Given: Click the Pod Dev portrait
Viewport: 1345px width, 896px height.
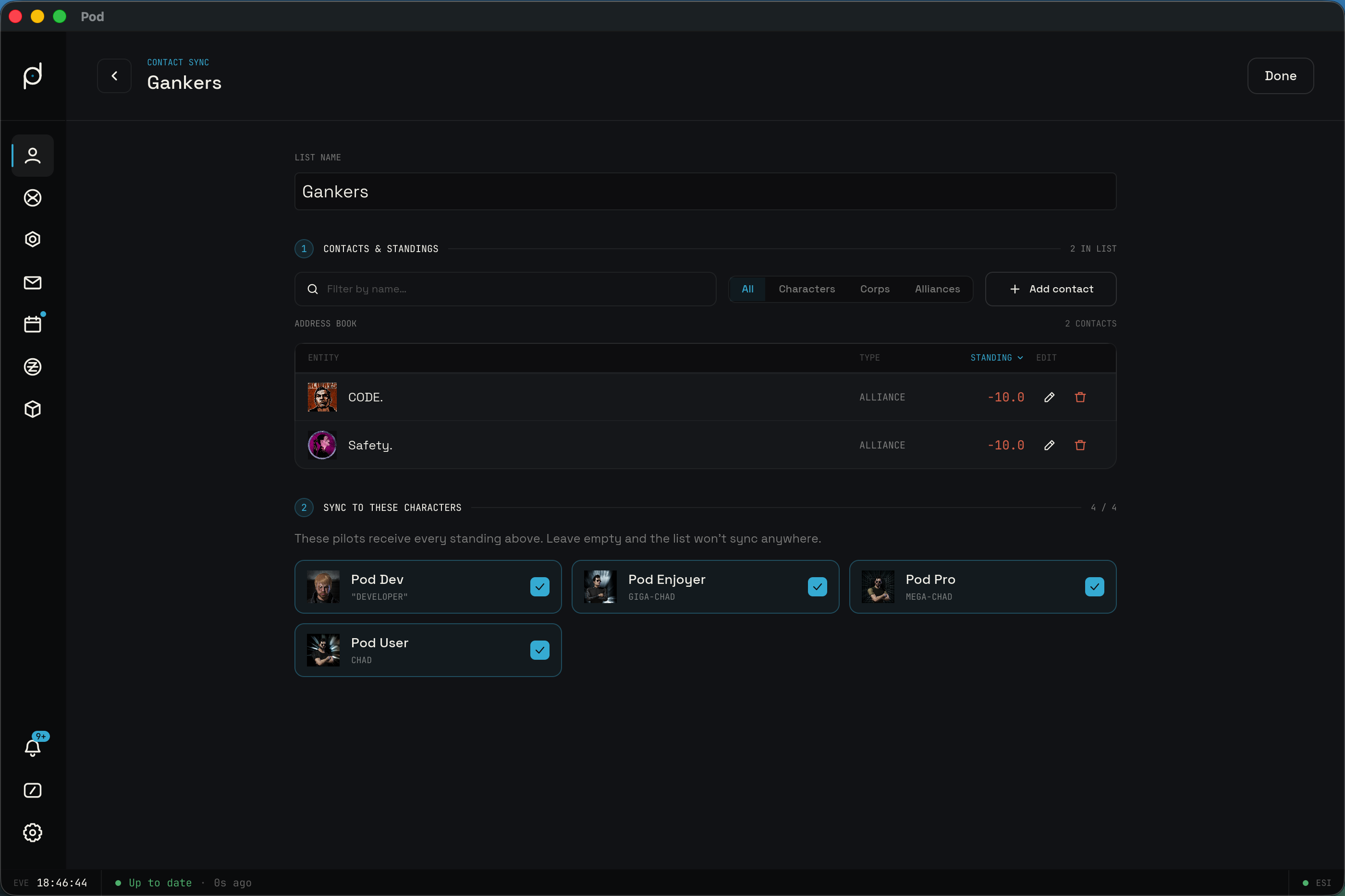Looking at the screenshot, I should click(323, 587).
